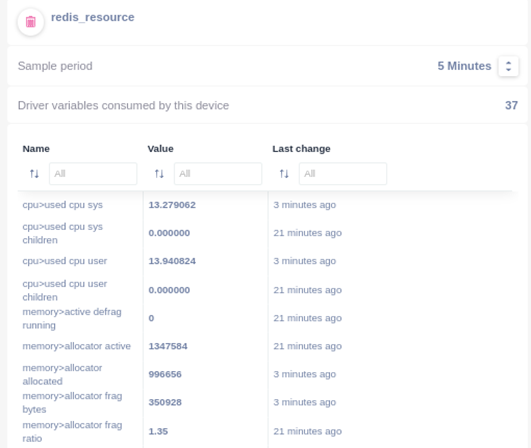Click last change time for allocator frag bytes
Viewport: 531px width, 448px height.
[x=305, y=402]
